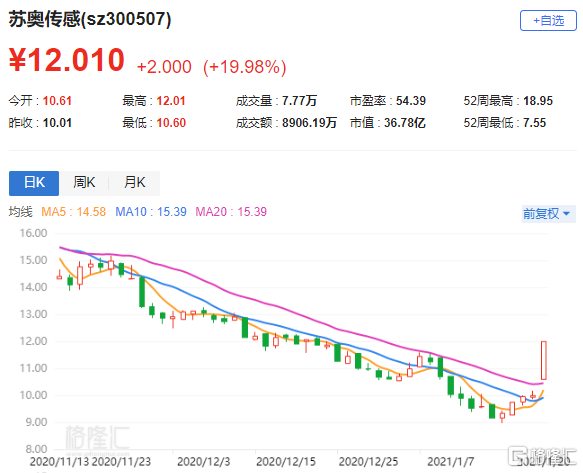Click 52-week high value 18.95
This screenshot has height=473, width=583.
[x=538, y=101]
